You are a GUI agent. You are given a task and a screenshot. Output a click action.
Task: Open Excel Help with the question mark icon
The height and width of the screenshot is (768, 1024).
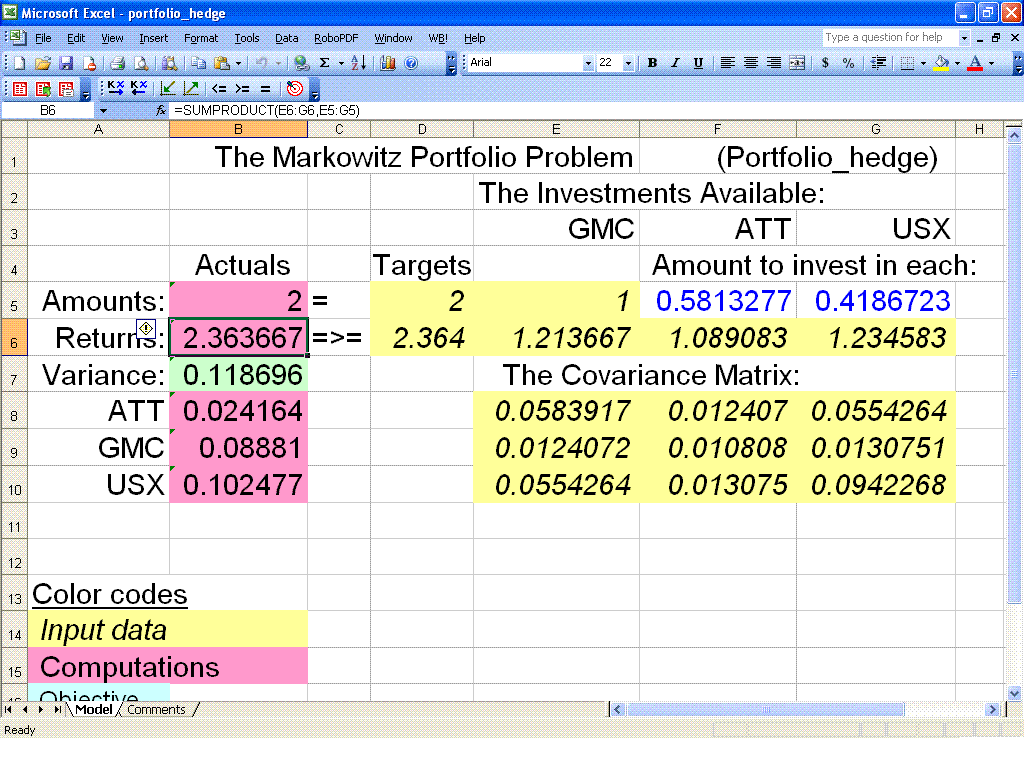pyautogui.click(x=411, y=63)
